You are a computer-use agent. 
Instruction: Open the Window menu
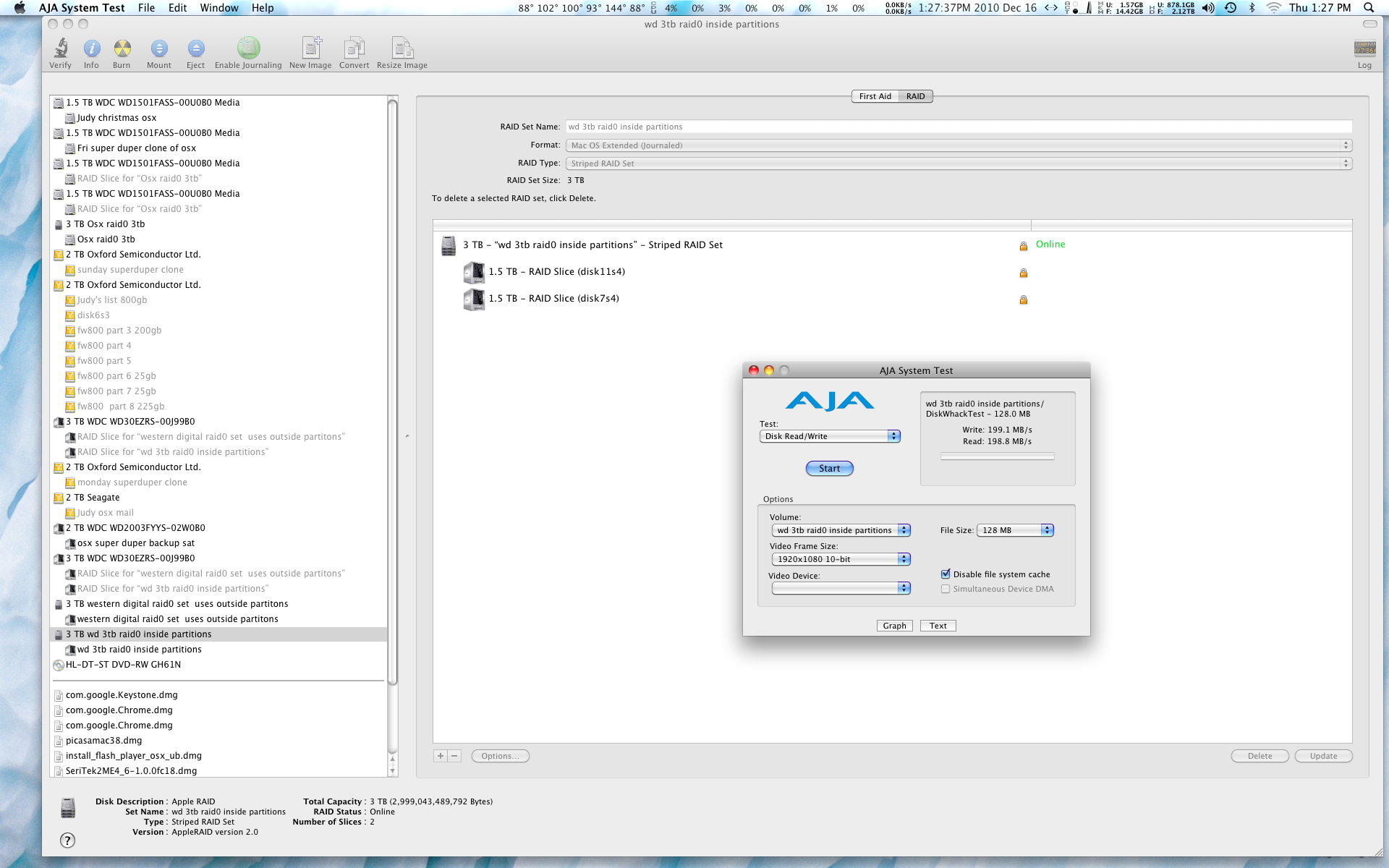point(219,8)
